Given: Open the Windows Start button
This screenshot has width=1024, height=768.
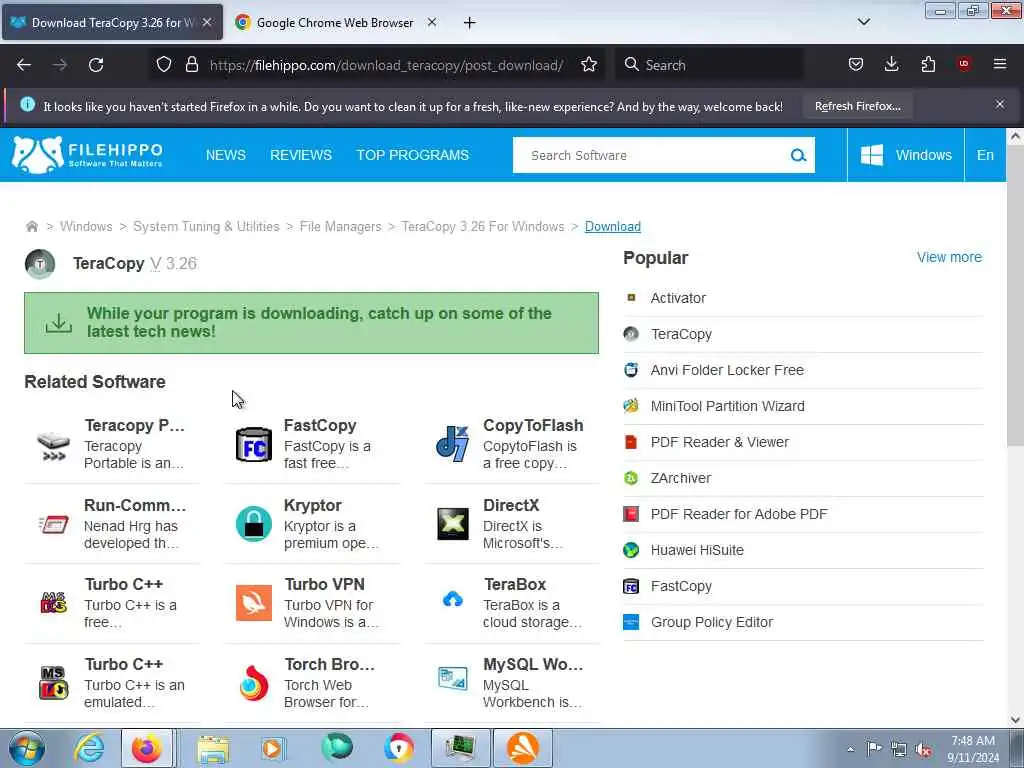Looking at the screenshot, I should coord(27,748).
